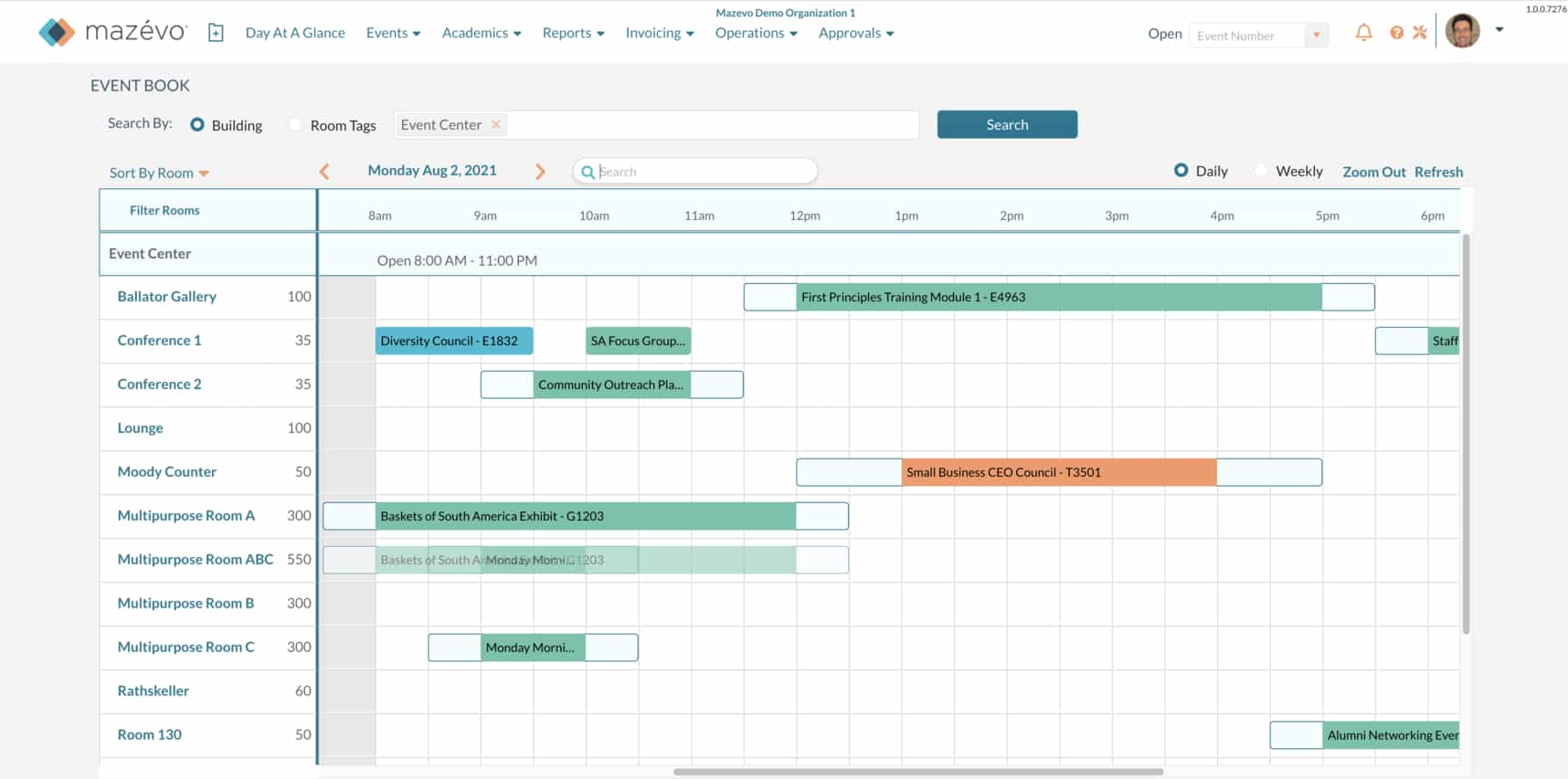Screen dimensions: 1568x779
Task: Open the notifications bell
Action: [1363, 33]
